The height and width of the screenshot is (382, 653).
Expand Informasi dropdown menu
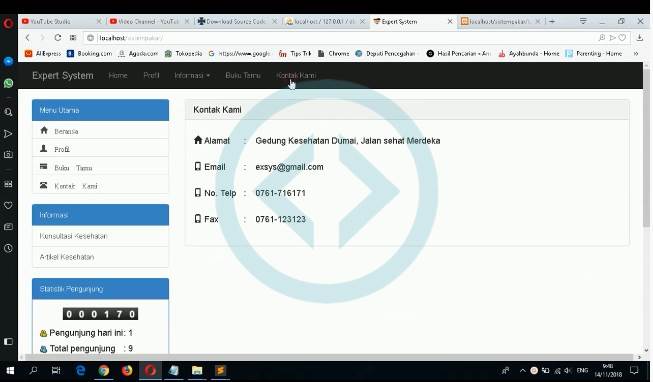point(192,75)
